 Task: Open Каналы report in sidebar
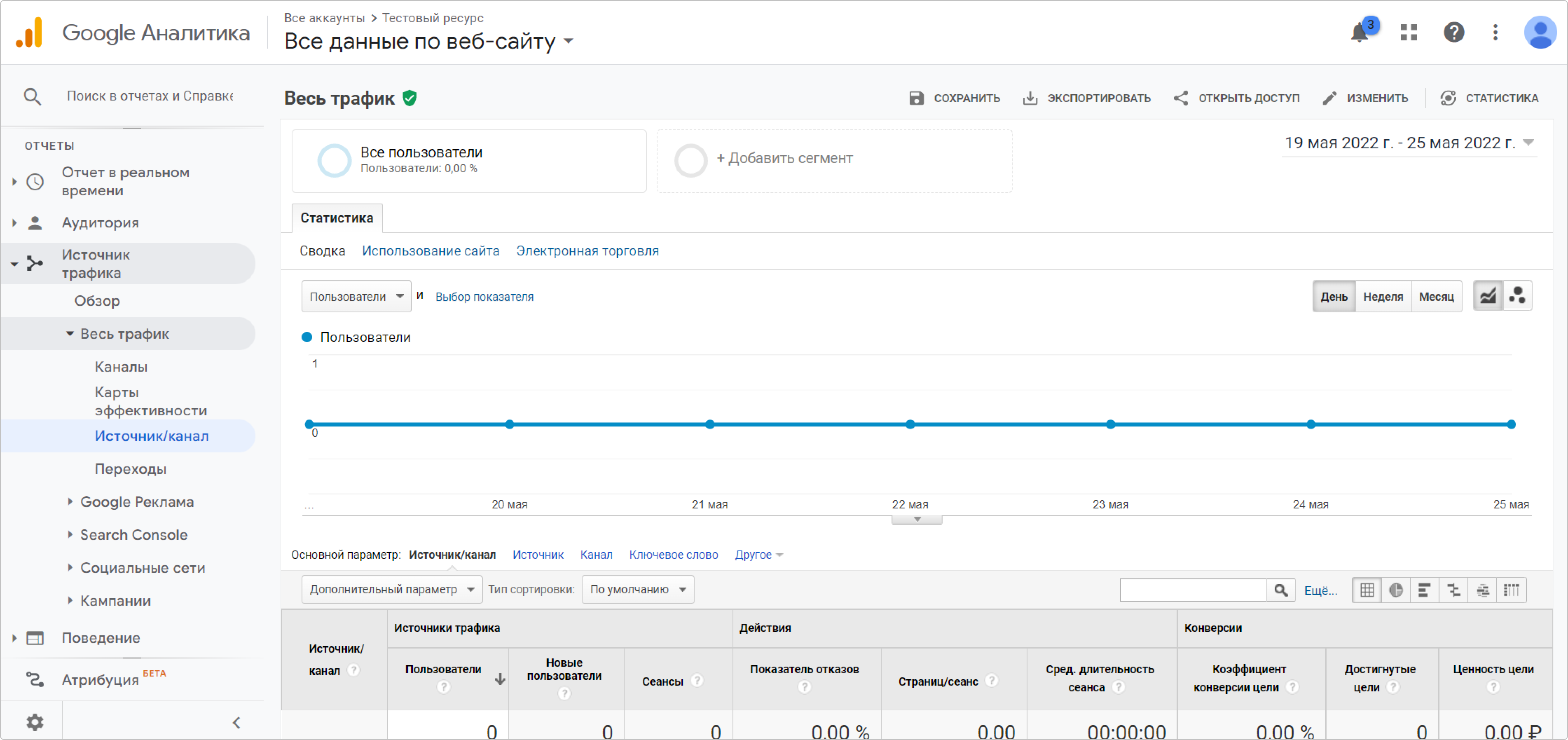(x=121, y=366)
